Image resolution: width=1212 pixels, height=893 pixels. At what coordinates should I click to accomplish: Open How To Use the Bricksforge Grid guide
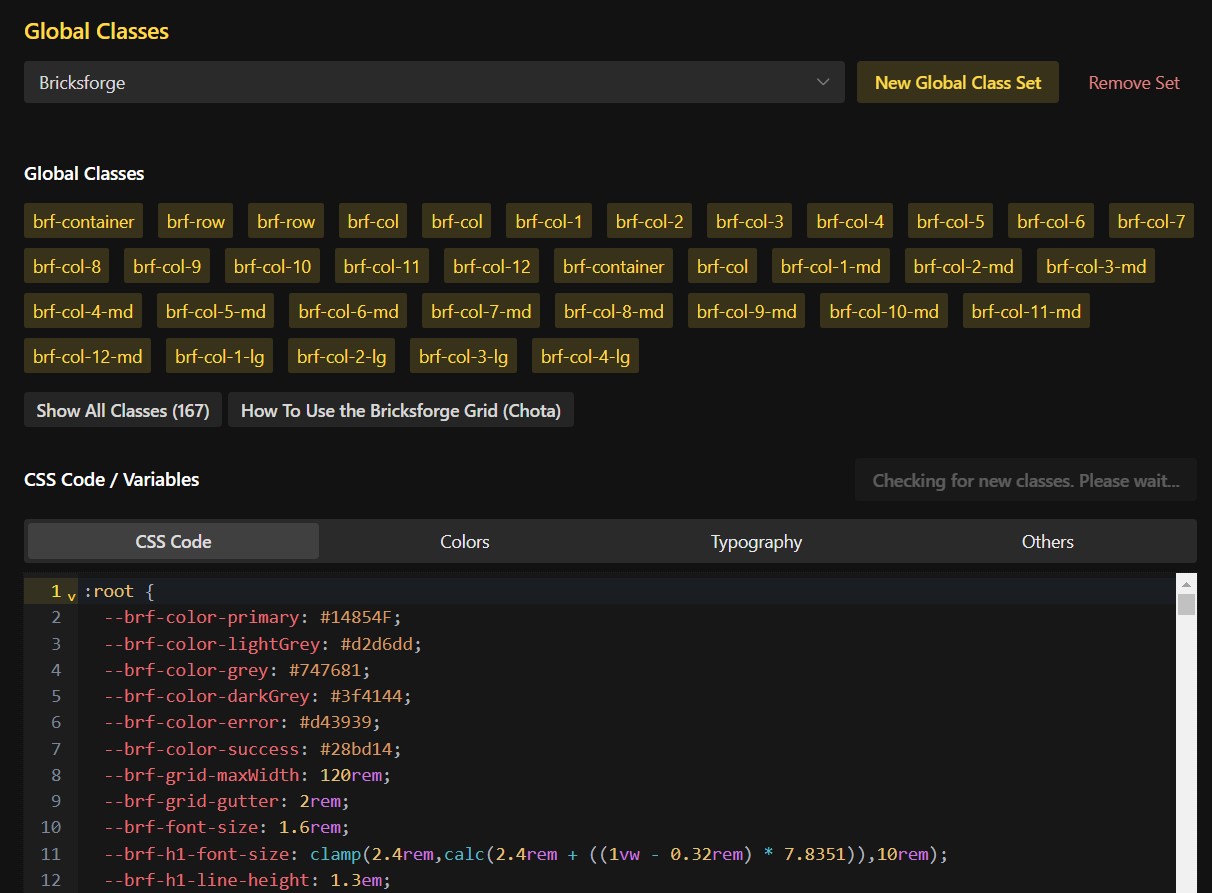401,410
